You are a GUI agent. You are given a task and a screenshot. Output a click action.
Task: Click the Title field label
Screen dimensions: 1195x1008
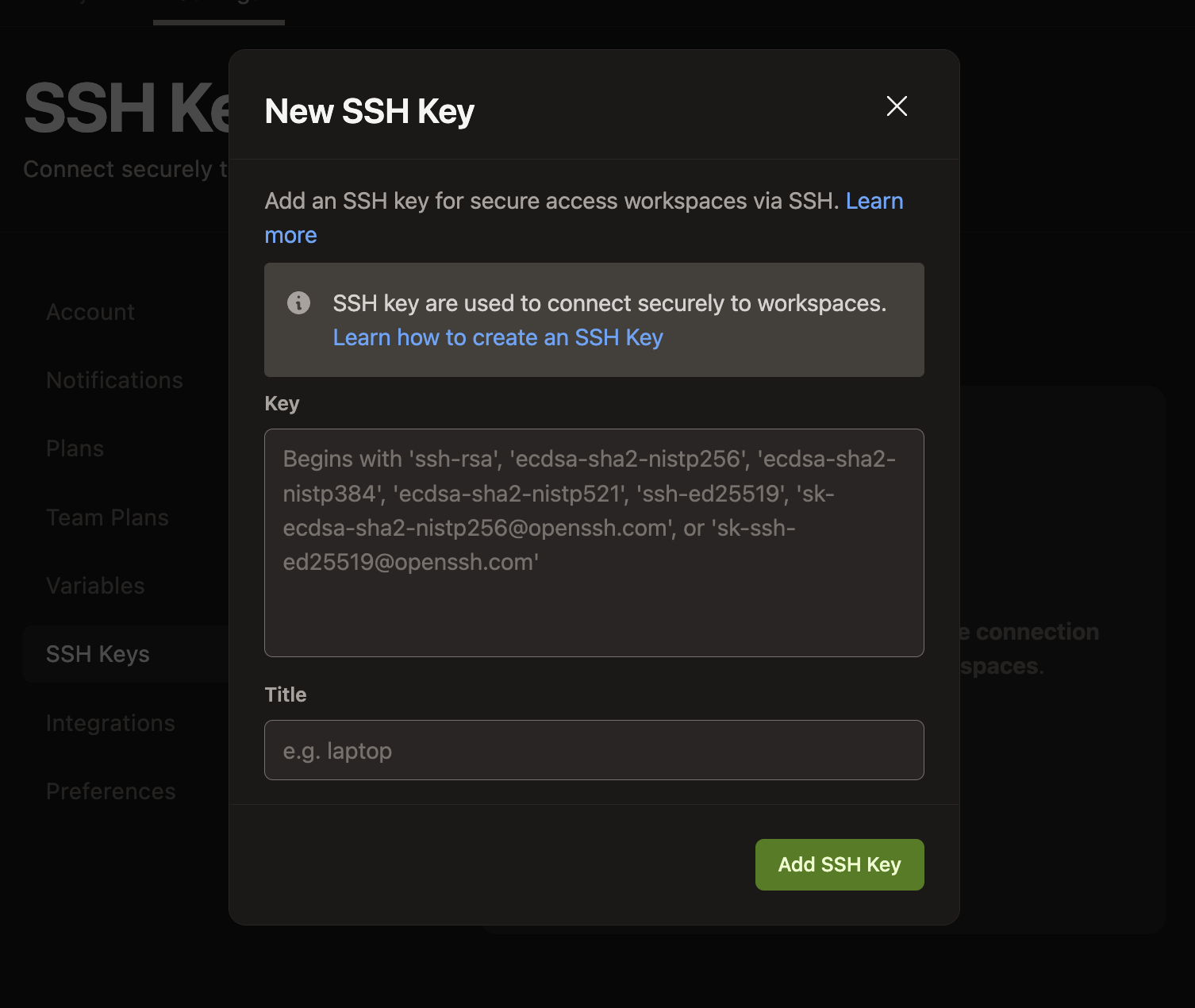(x=285, y=694)
